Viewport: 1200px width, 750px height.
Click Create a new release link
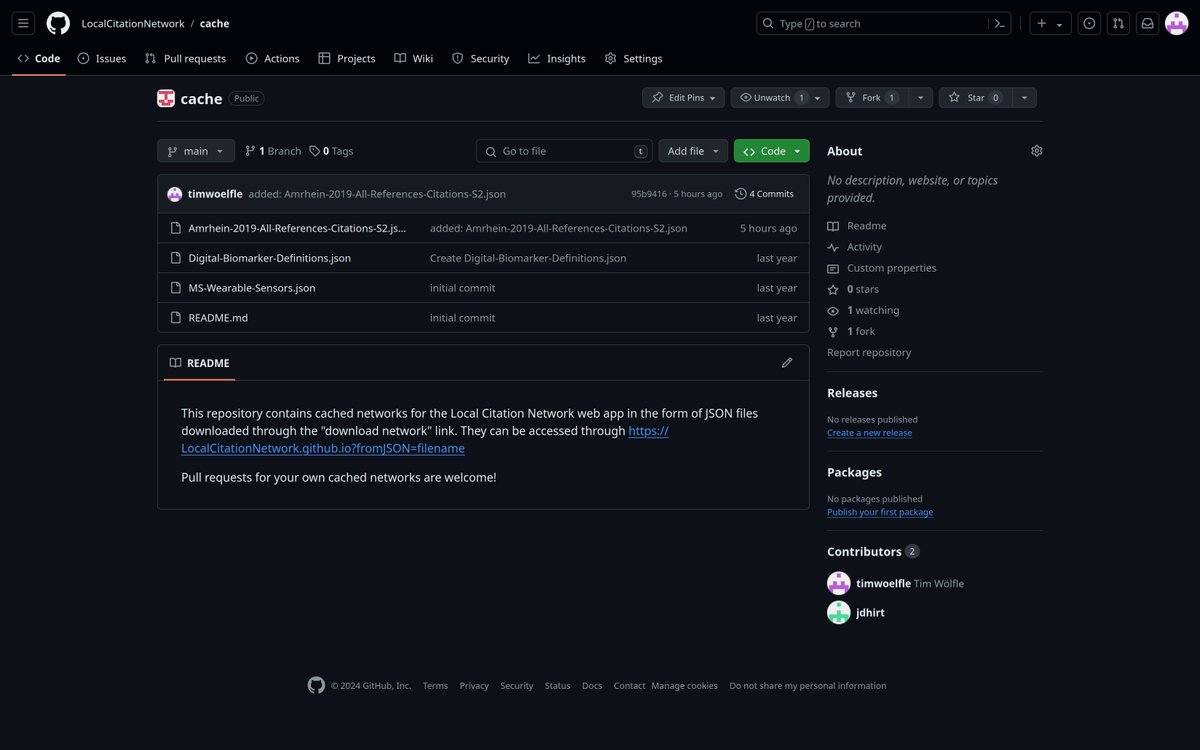click(869, 433)
